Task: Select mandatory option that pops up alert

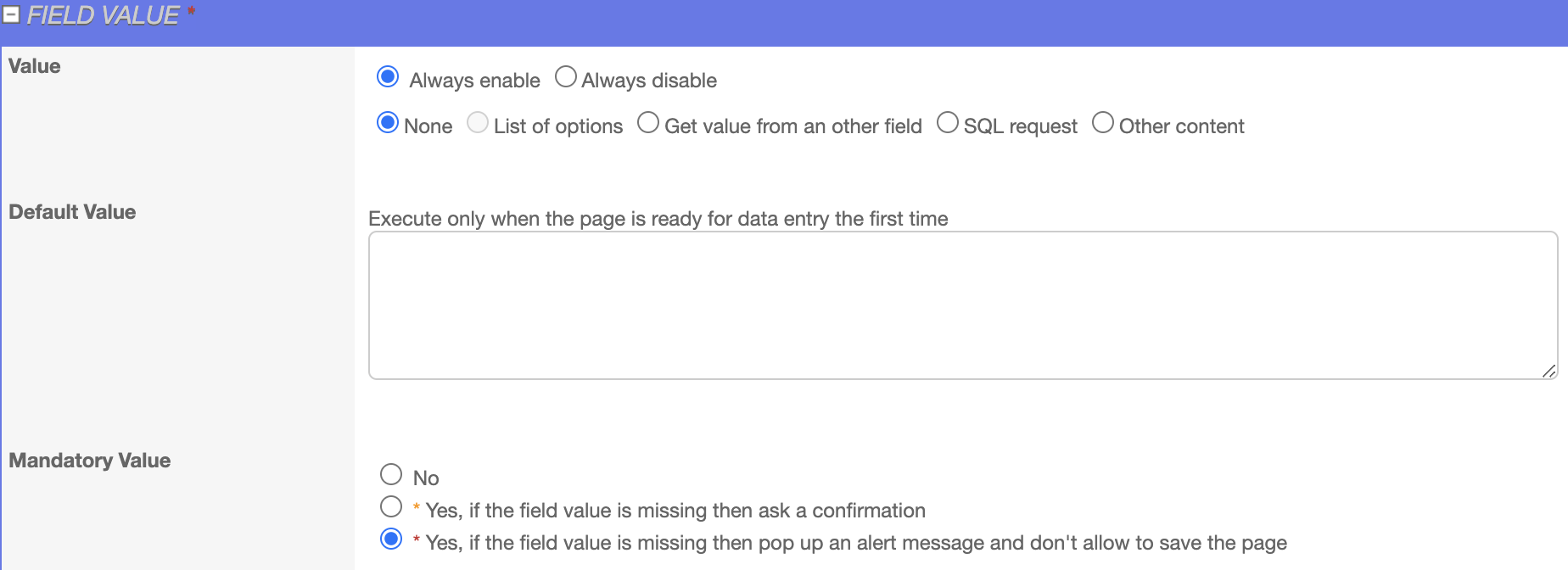Action: 391,539
